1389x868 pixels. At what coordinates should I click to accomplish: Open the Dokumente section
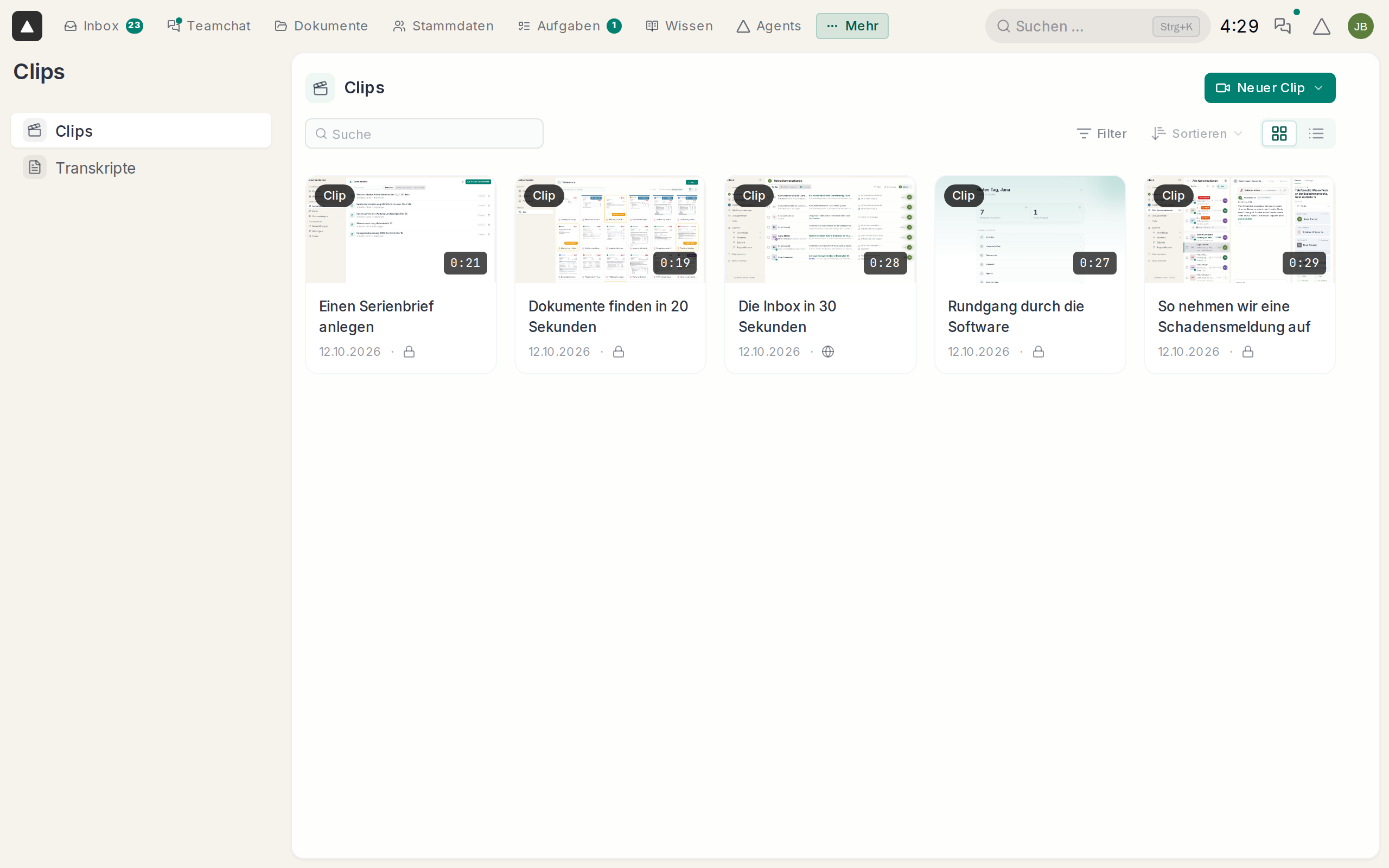(321, 26)
